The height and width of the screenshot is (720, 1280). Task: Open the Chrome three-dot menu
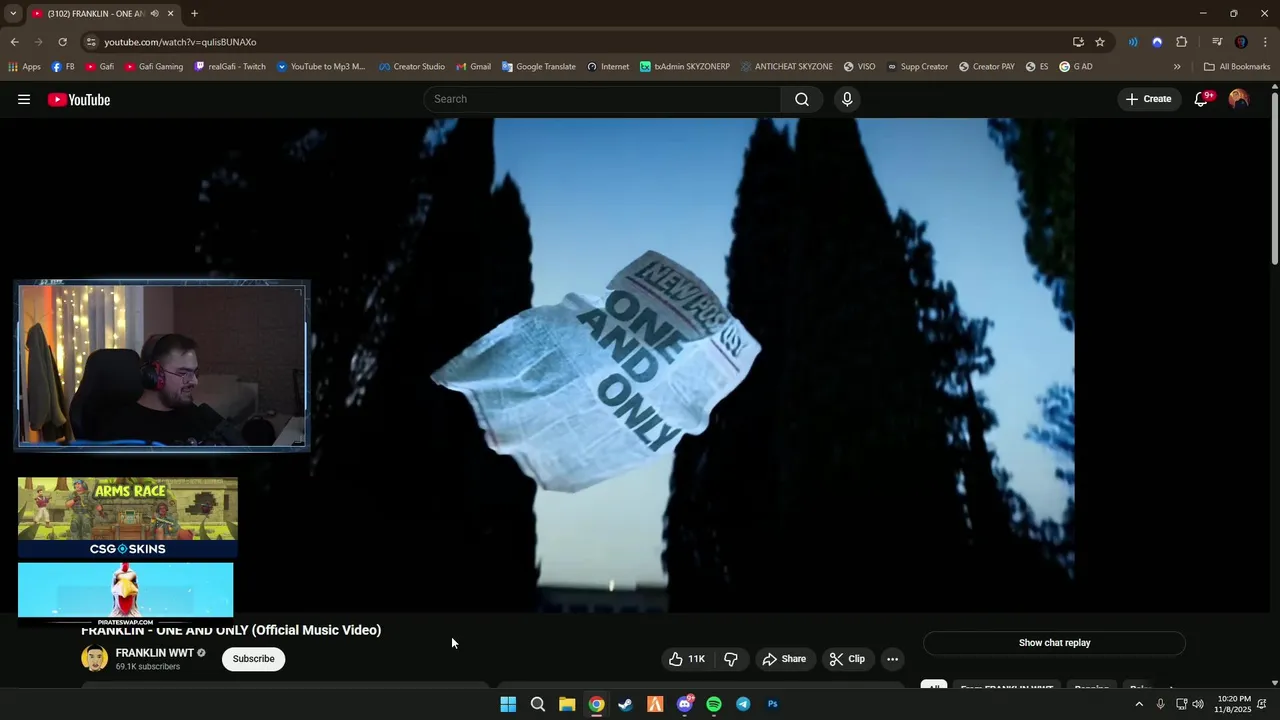[x=1265, y=42]
